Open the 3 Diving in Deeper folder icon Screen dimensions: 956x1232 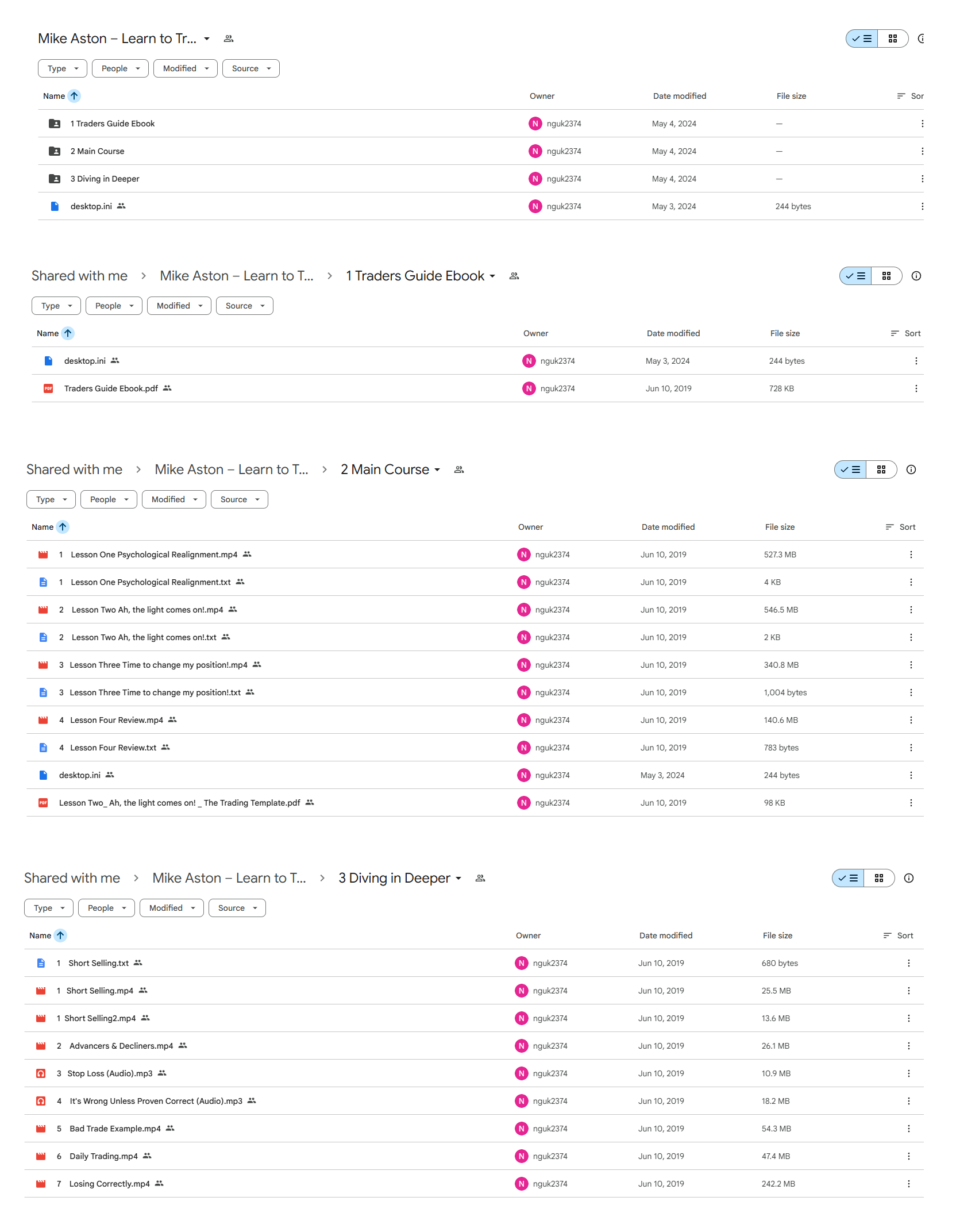(55, 179)
